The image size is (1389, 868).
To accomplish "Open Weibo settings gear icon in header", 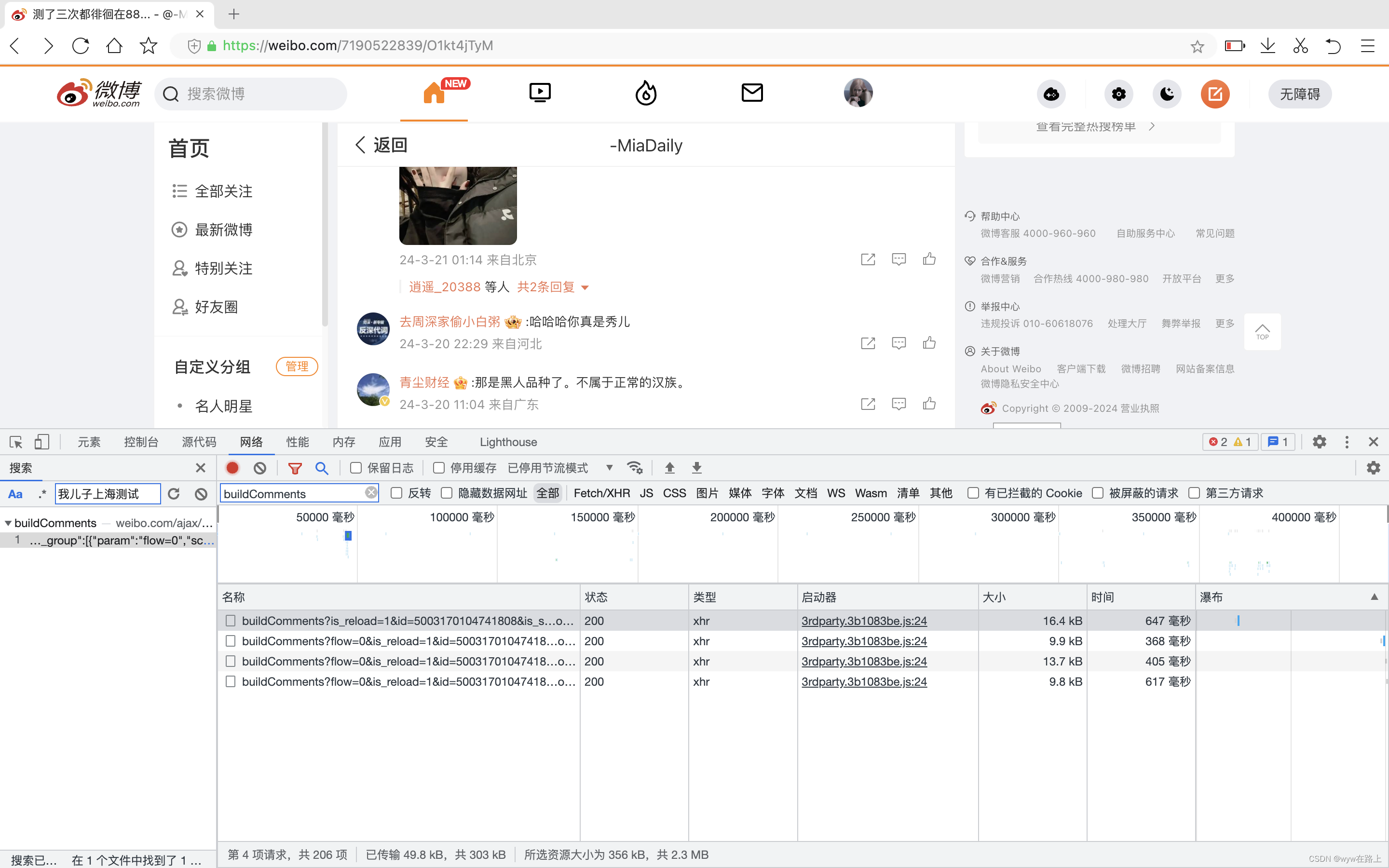I will point(1118,94).
